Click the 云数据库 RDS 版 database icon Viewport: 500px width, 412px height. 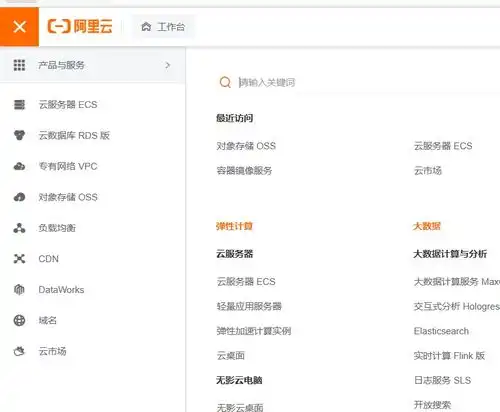pos(19,135)
